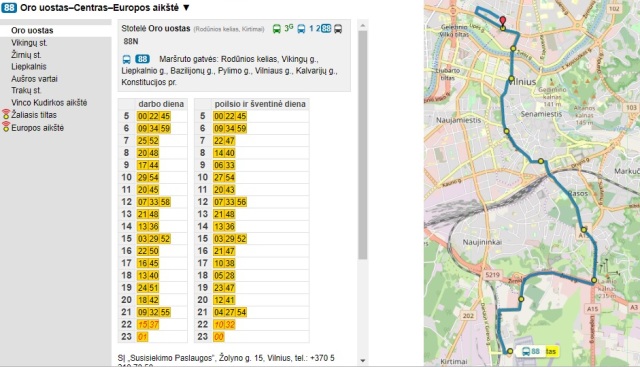Open the route 1 link
This screenshot has height=367, width=640.
tap(311, 29)
